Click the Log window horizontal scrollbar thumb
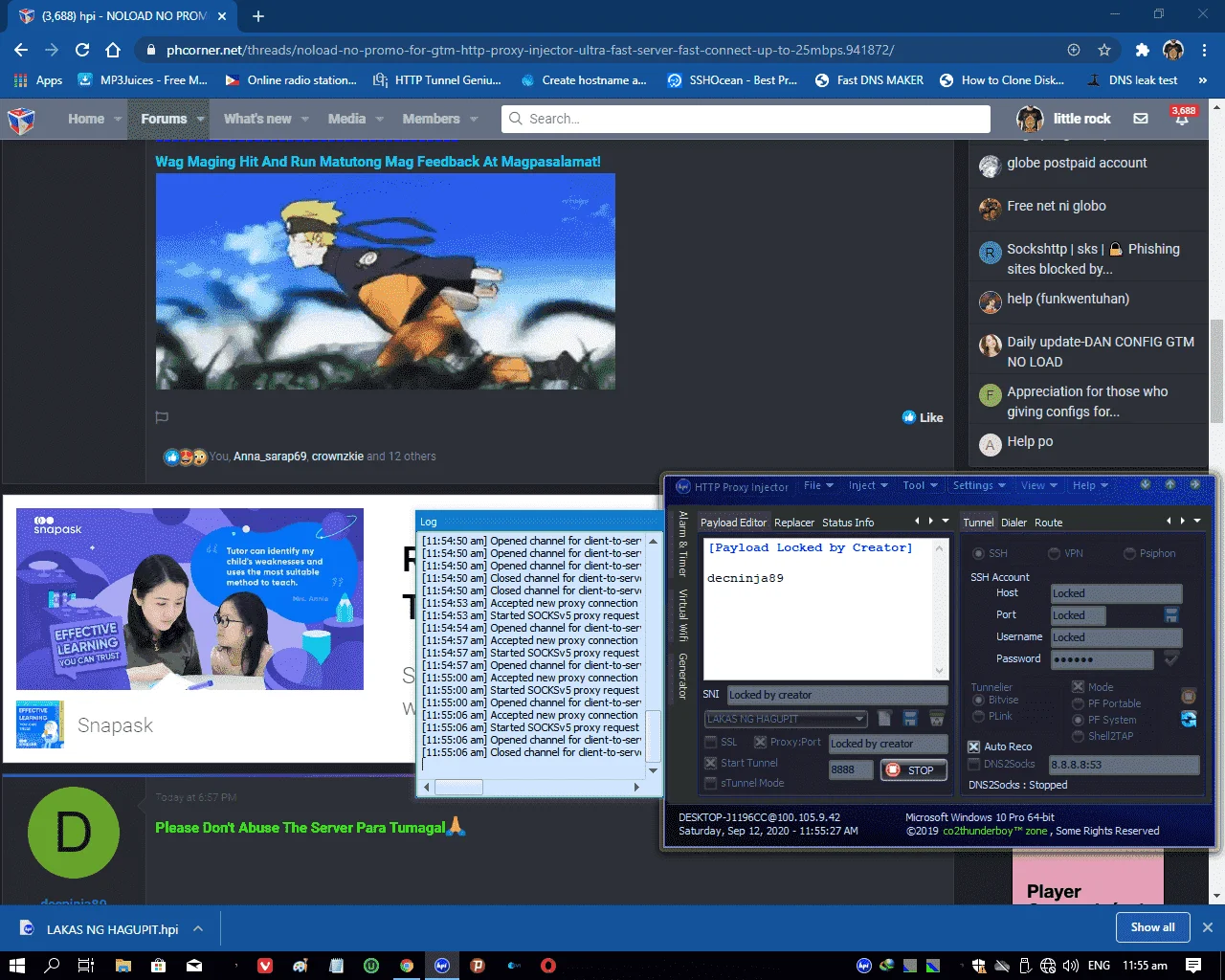The height and width of the screenshot is (980, 1225). tap(459, 787)
